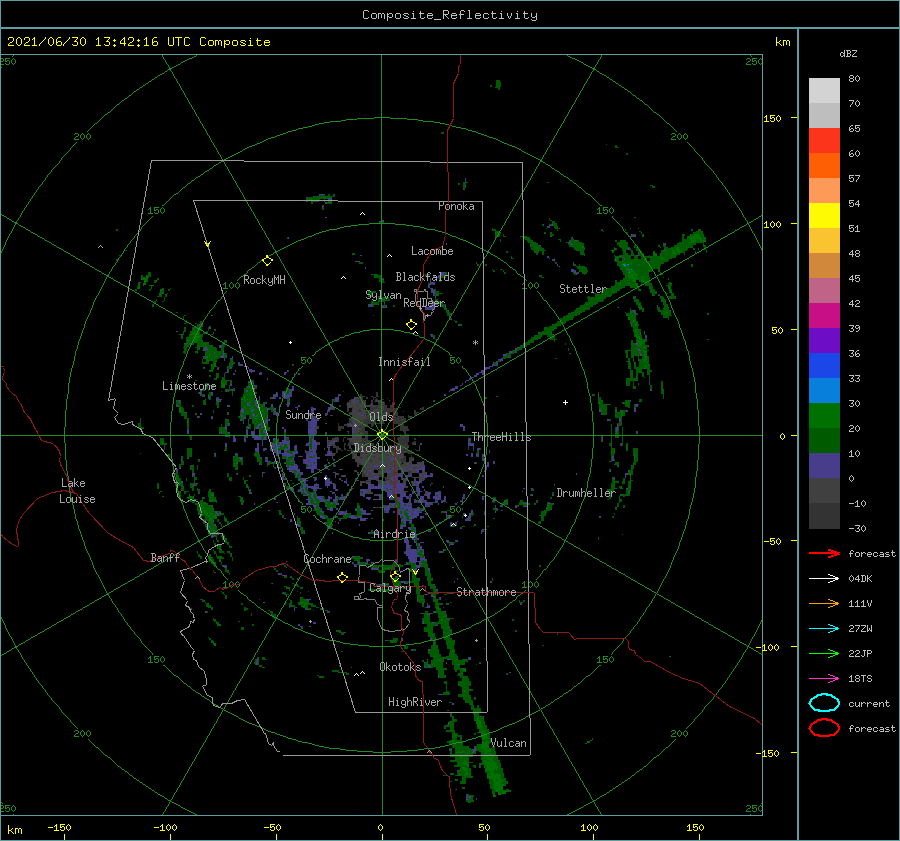Click the dBZ legend heading
Image resolution: width=900 pixels, height=841 pixels.
pyautogui.click(x=848, y=53)
